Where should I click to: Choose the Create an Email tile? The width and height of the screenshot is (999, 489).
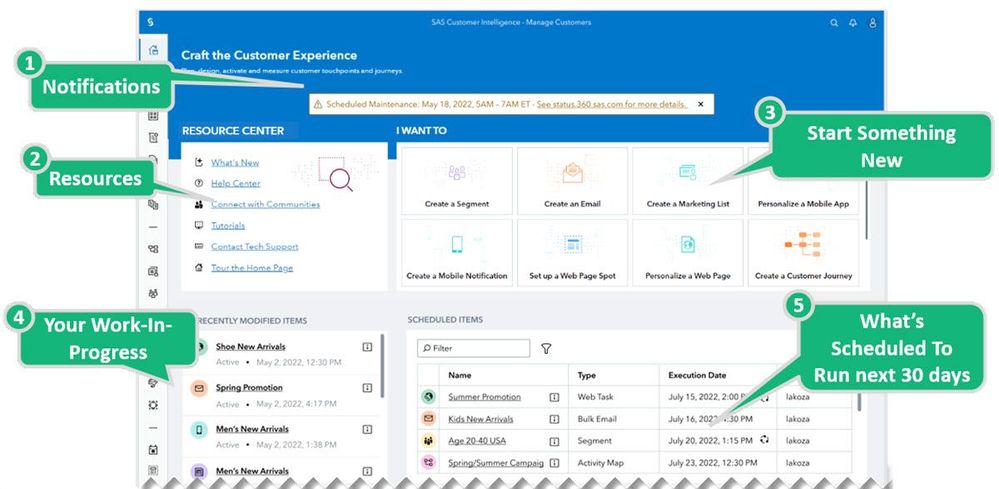[570, 181]
